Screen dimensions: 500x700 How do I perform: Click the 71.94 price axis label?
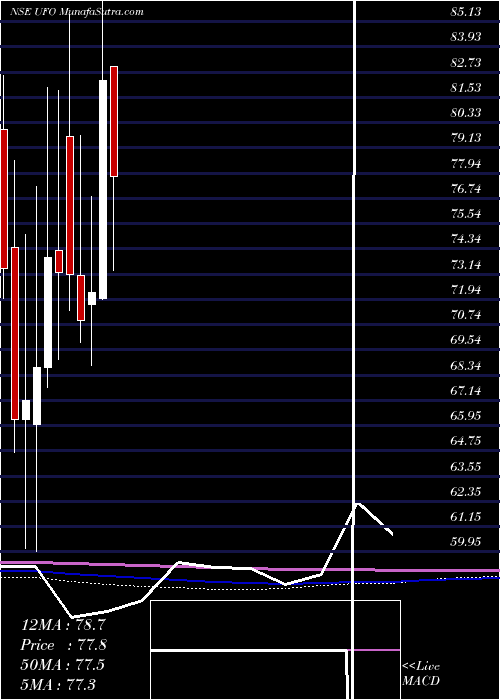click(x=466, y=290)
